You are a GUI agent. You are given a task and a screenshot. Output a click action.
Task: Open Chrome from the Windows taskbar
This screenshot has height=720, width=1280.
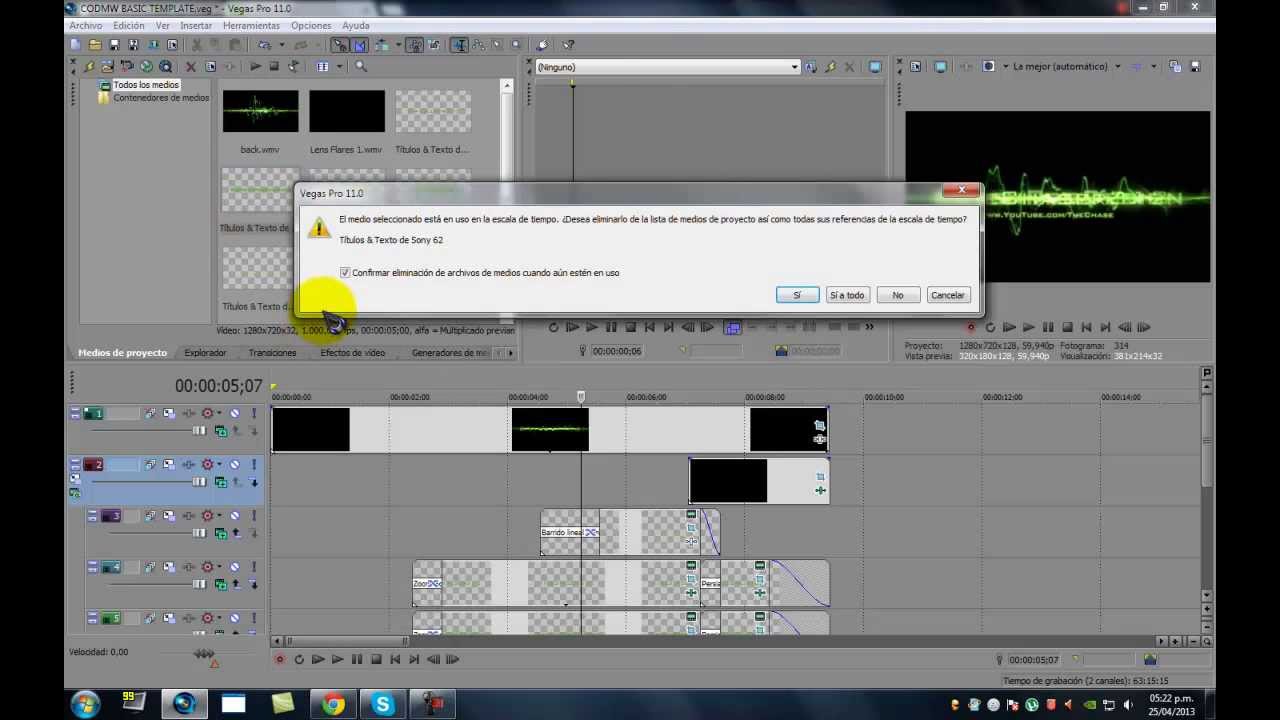(333, 704)
